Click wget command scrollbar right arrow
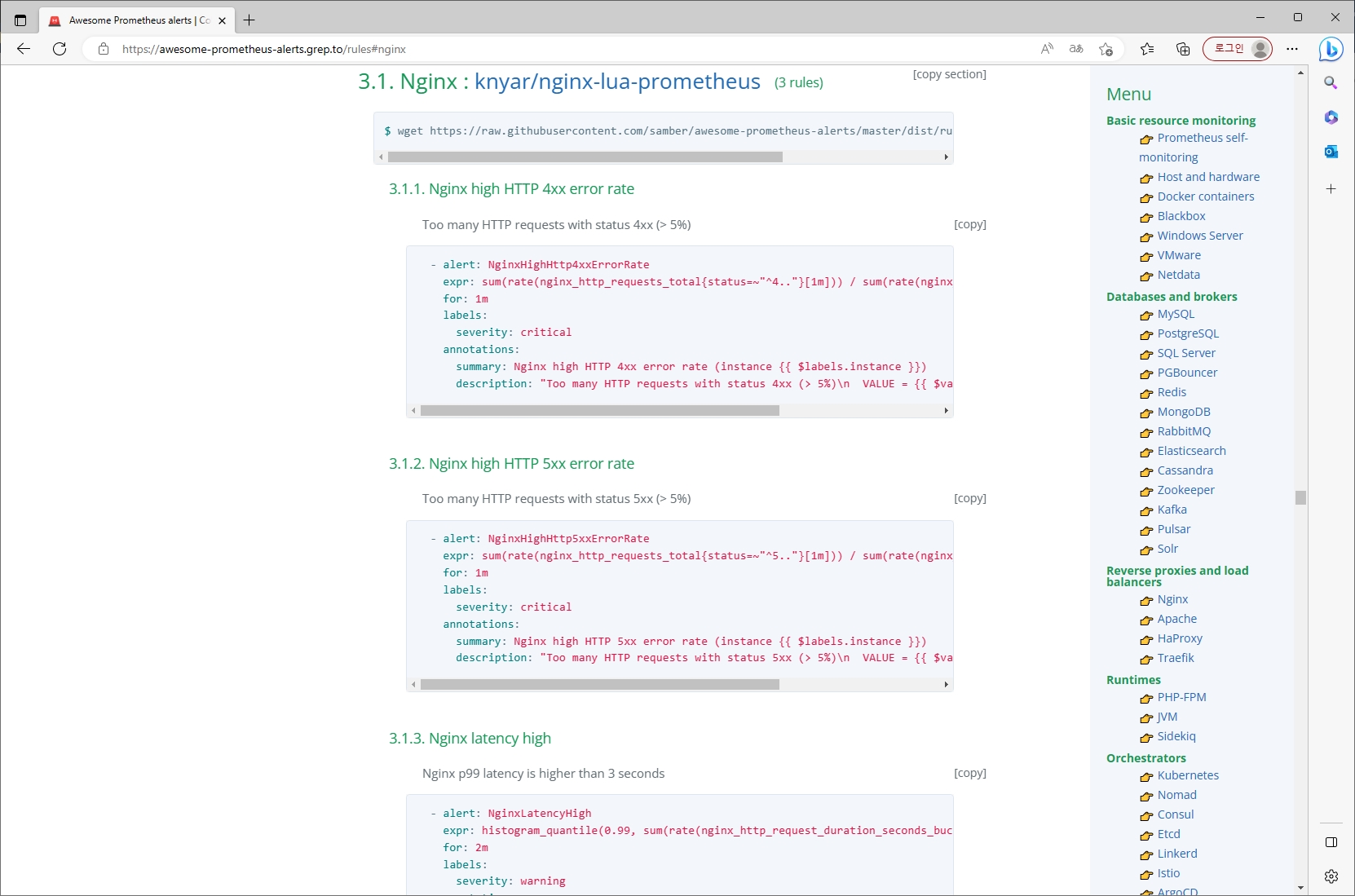 point(946,157)
